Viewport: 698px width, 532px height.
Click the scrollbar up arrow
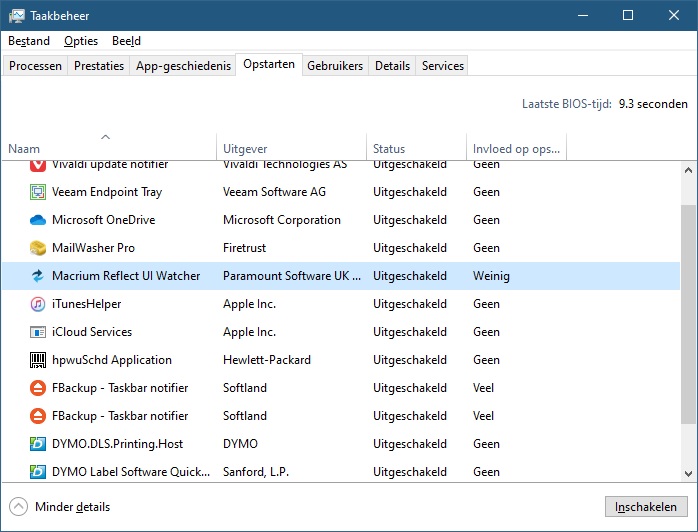pyautogui.click(x=688, y=170)
